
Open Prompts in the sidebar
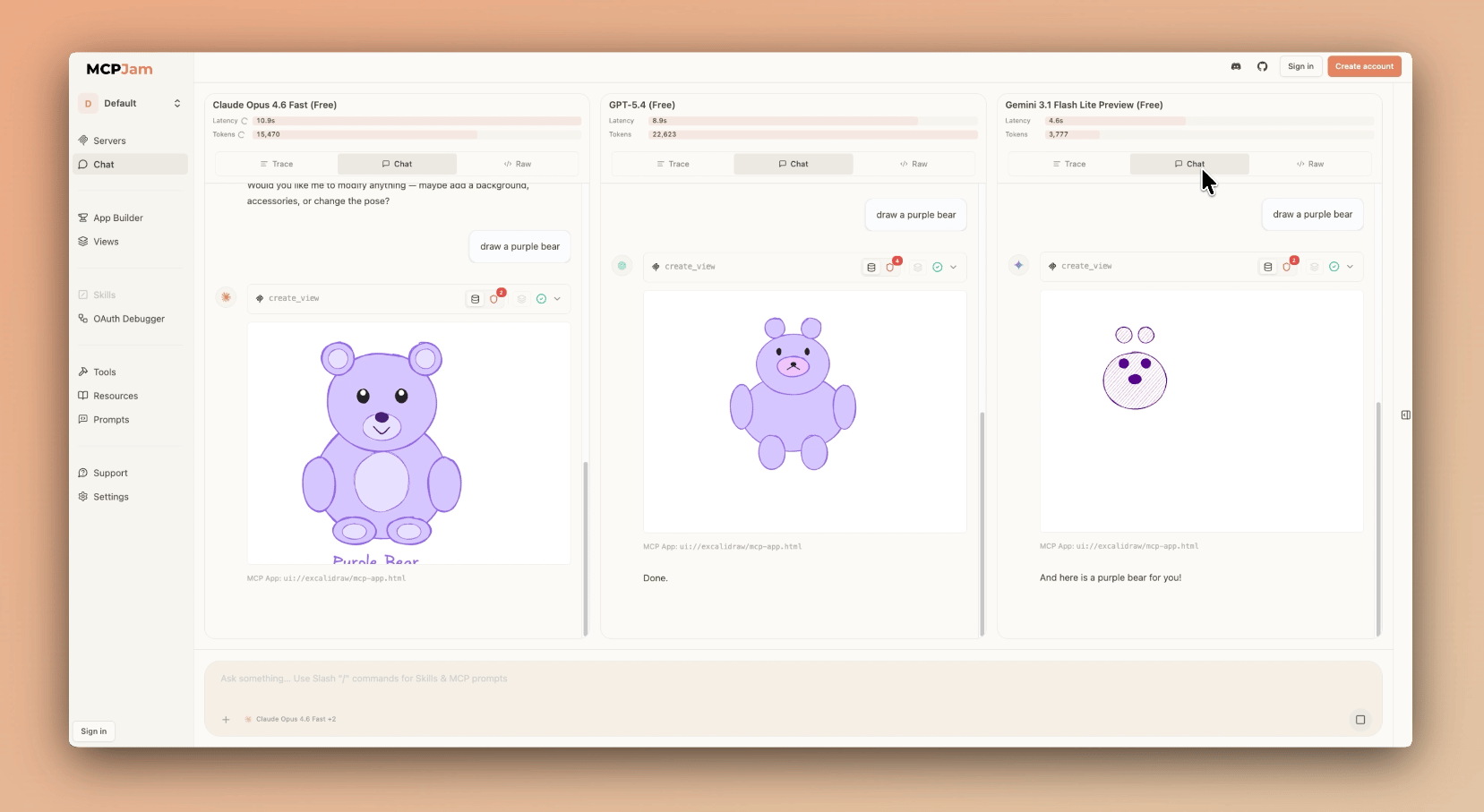coord(130,419)
